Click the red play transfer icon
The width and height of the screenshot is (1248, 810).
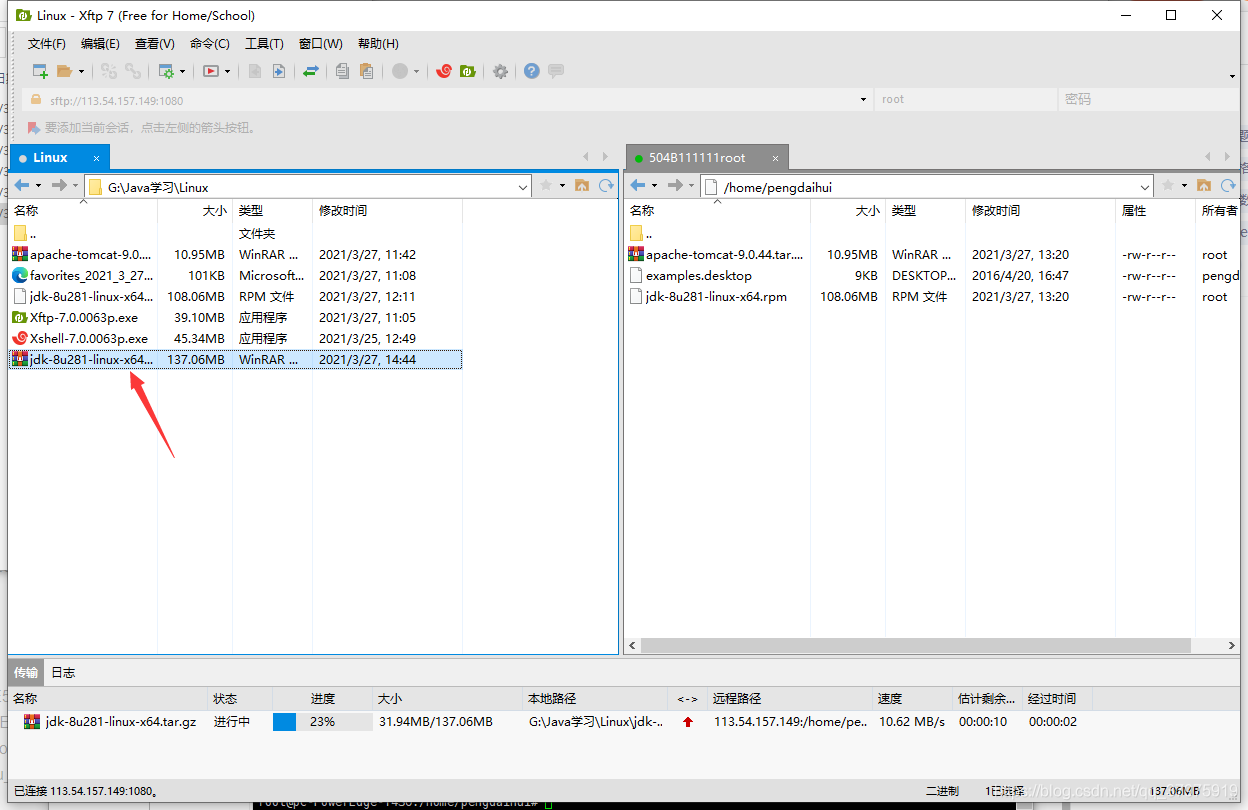pos(211,71)
